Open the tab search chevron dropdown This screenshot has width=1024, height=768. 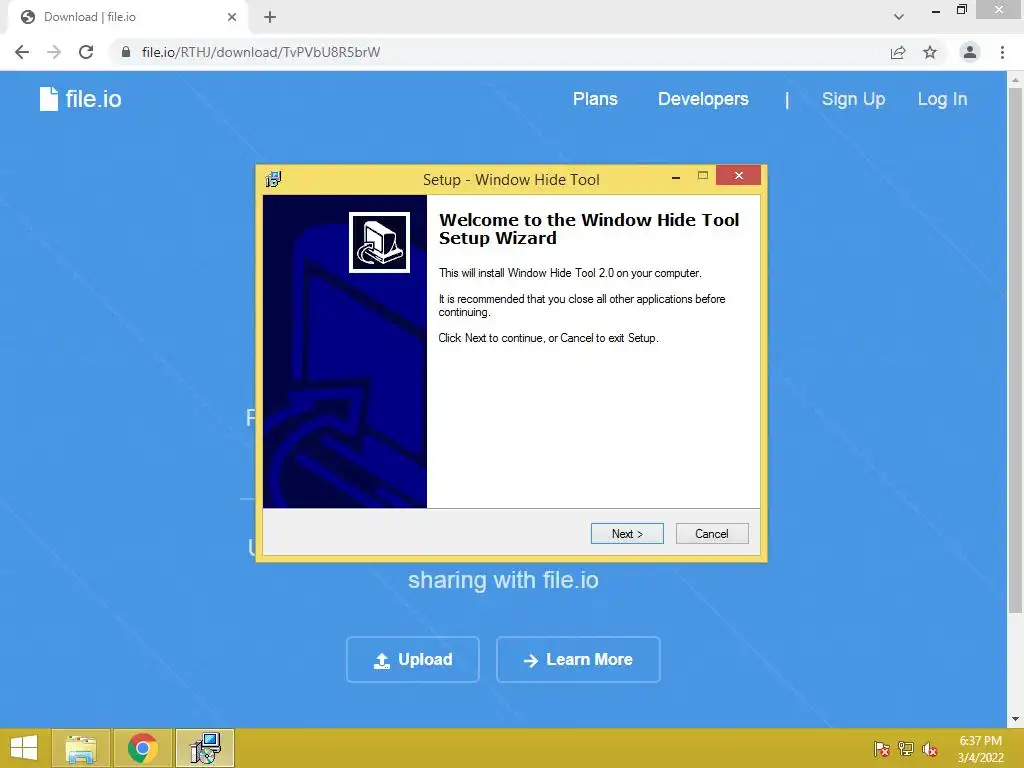899,17
